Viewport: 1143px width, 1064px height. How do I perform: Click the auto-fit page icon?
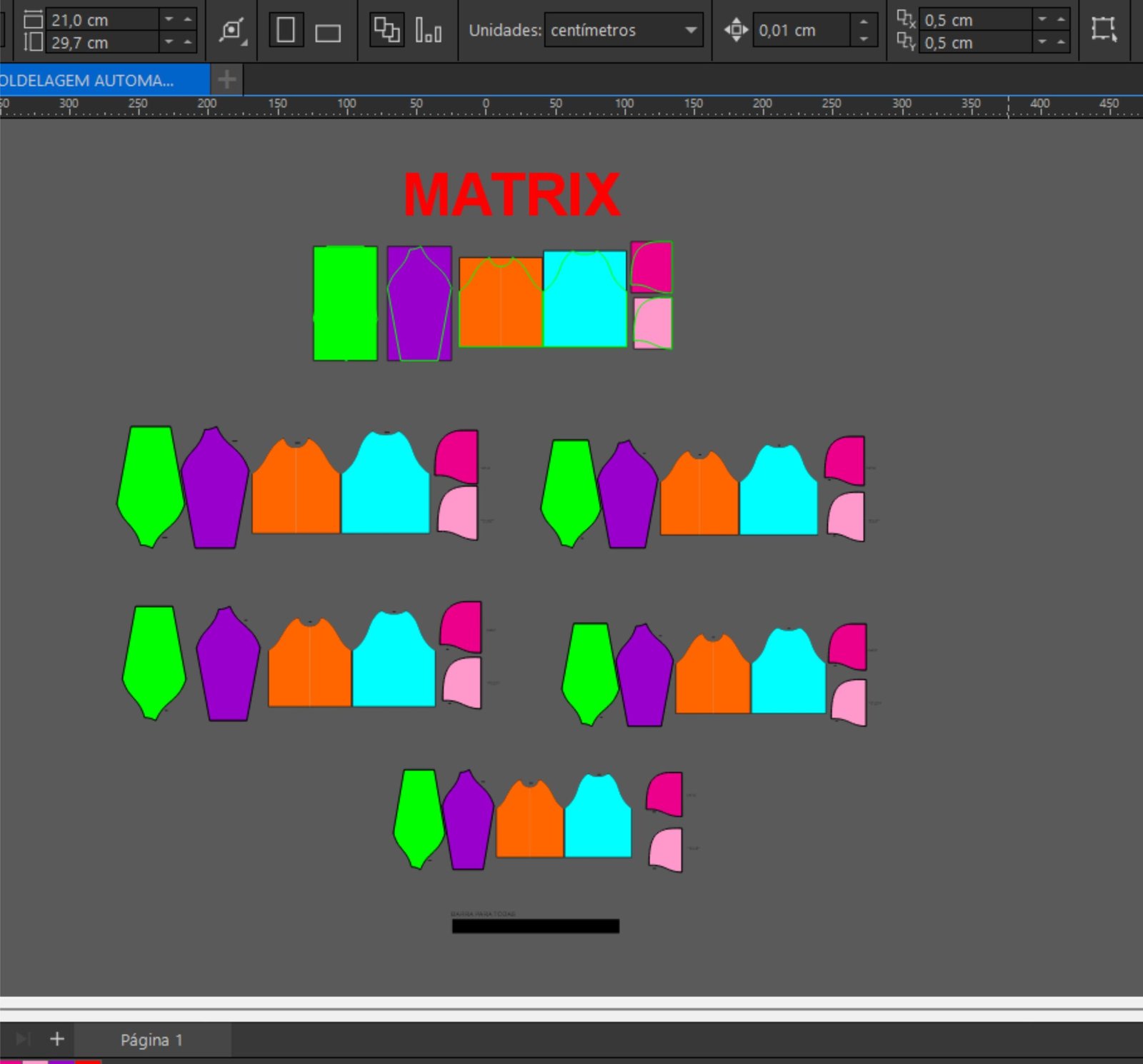tap(232, 31)
